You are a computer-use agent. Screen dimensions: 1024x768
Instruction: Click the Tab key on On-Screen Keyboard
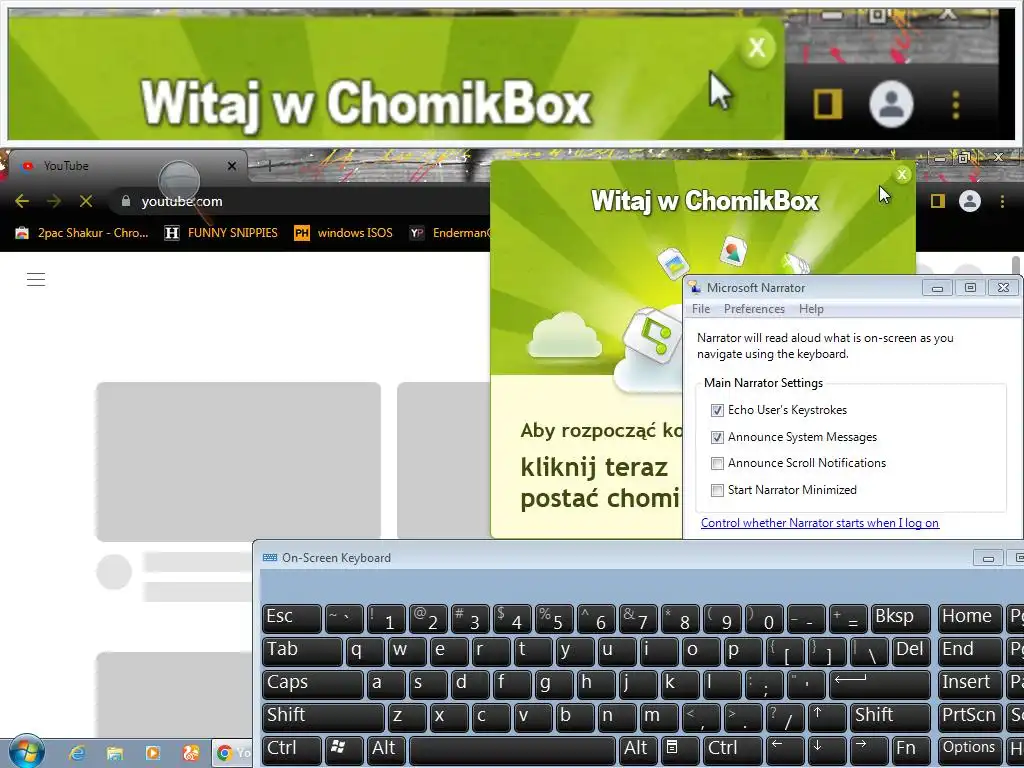coord(302,651)
